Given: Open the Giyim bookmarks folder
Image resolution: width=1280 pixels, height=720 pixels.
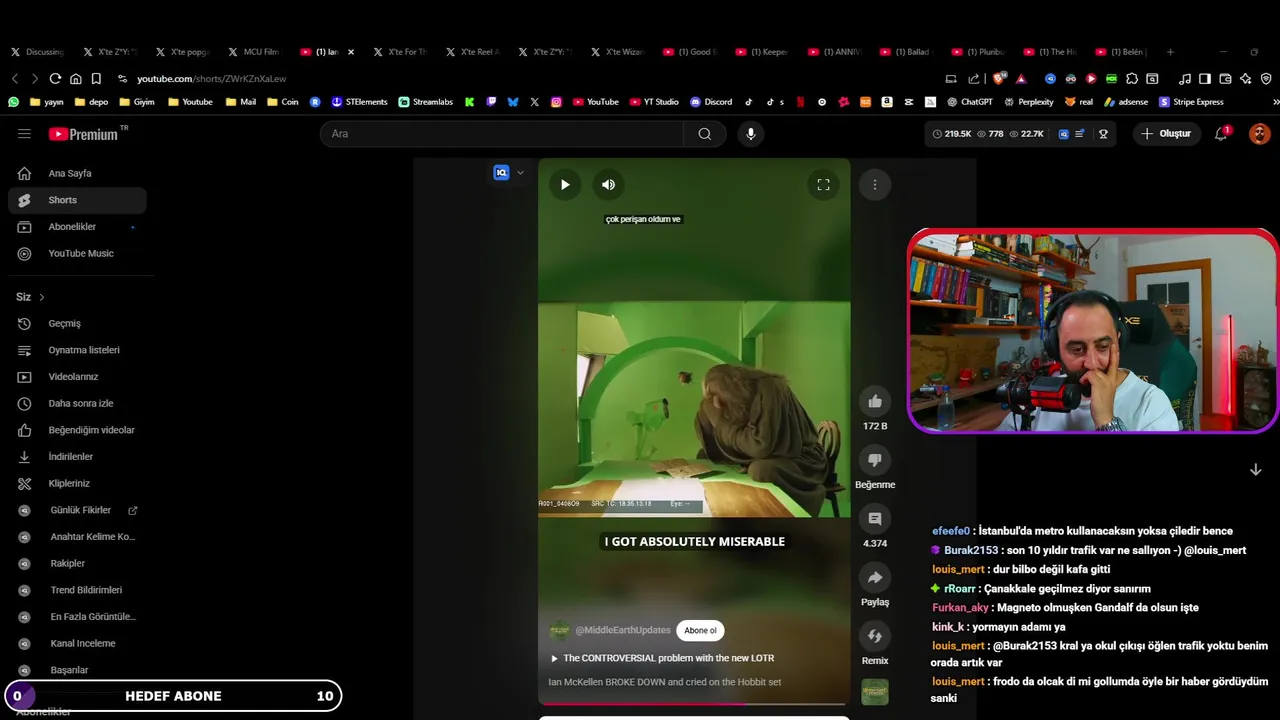Looking at the screenshot, I should pyautogui.click(x=136, y=102).
